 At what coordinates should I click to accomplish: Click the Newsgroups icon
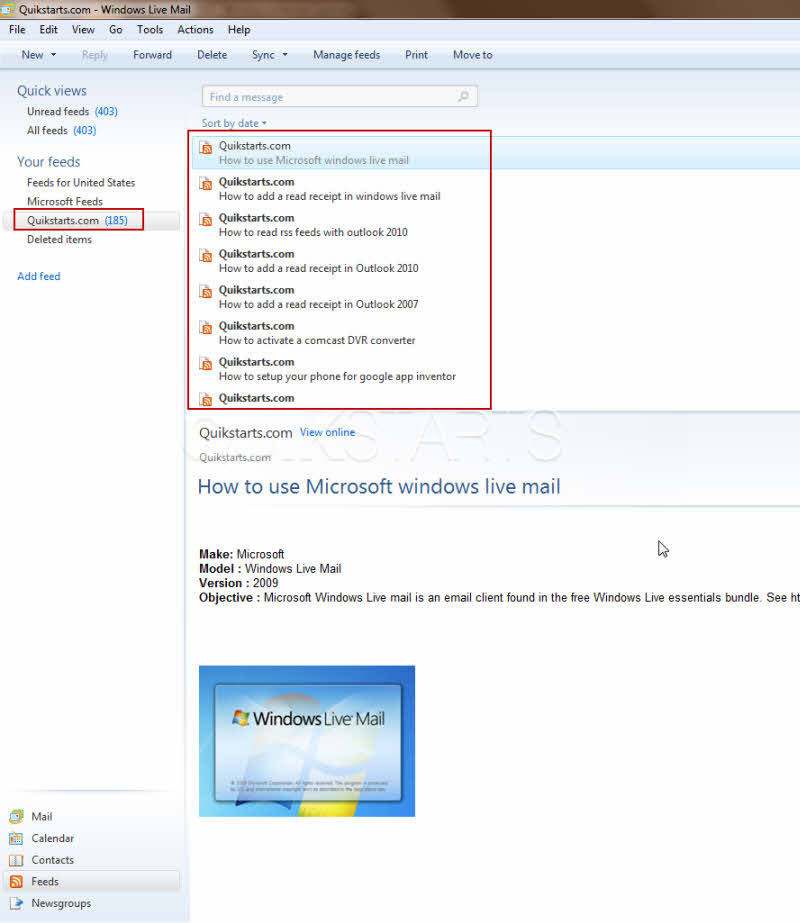click(x=16, y=904)
